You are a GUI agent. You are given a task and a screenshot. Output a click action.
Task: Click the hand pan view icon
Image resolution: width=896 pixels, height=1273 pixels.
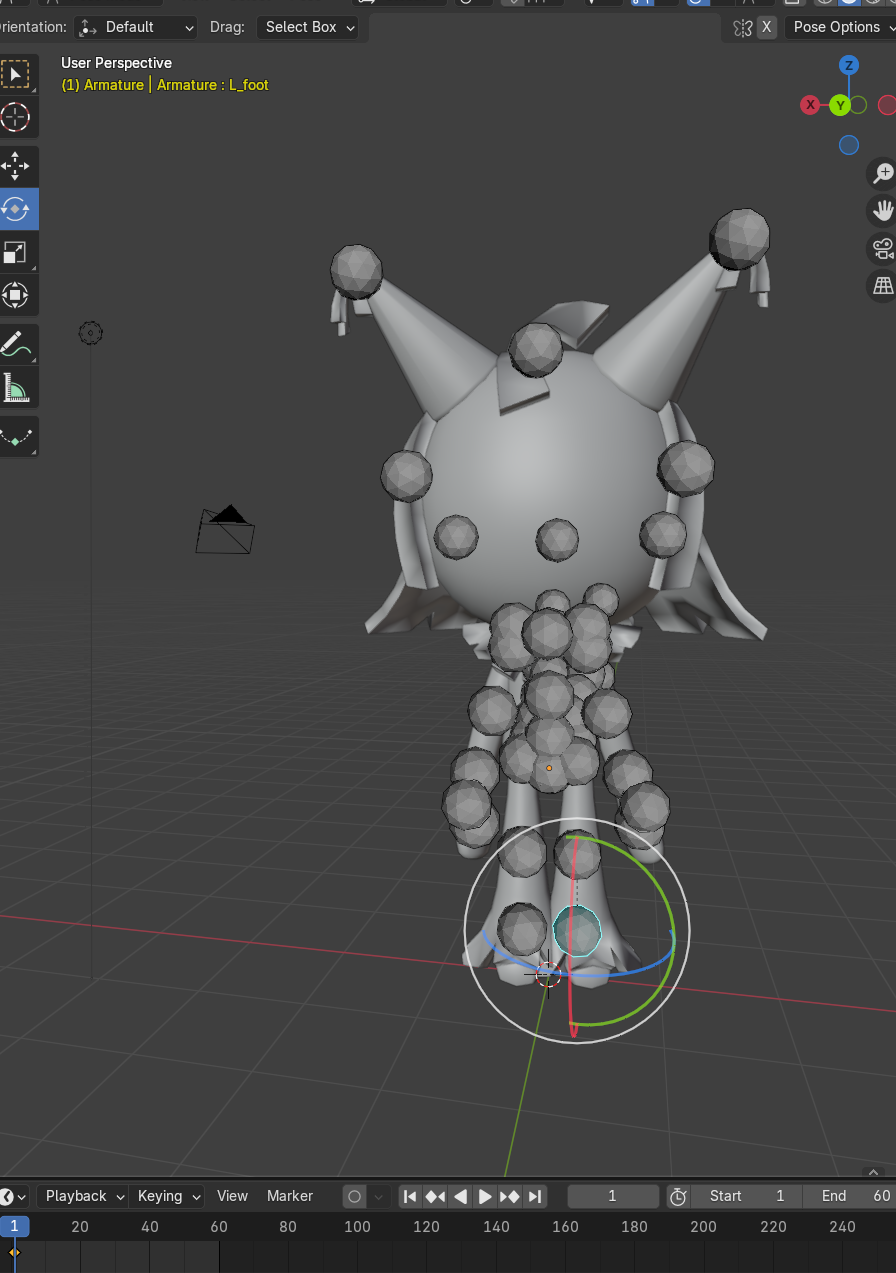882,210
